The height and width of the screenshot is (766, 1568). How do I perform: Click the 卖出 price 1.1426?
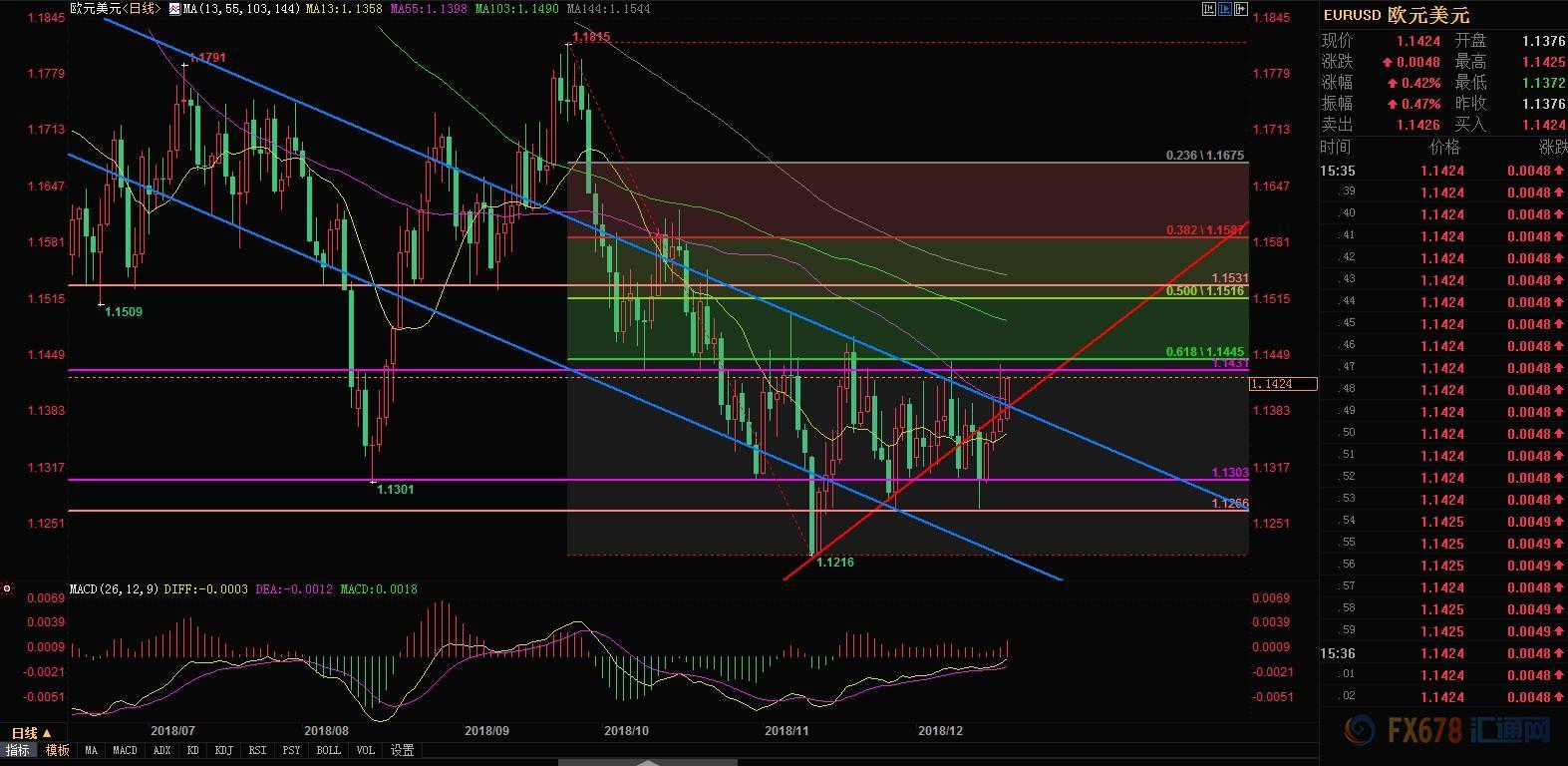[x=1417, y=125]
